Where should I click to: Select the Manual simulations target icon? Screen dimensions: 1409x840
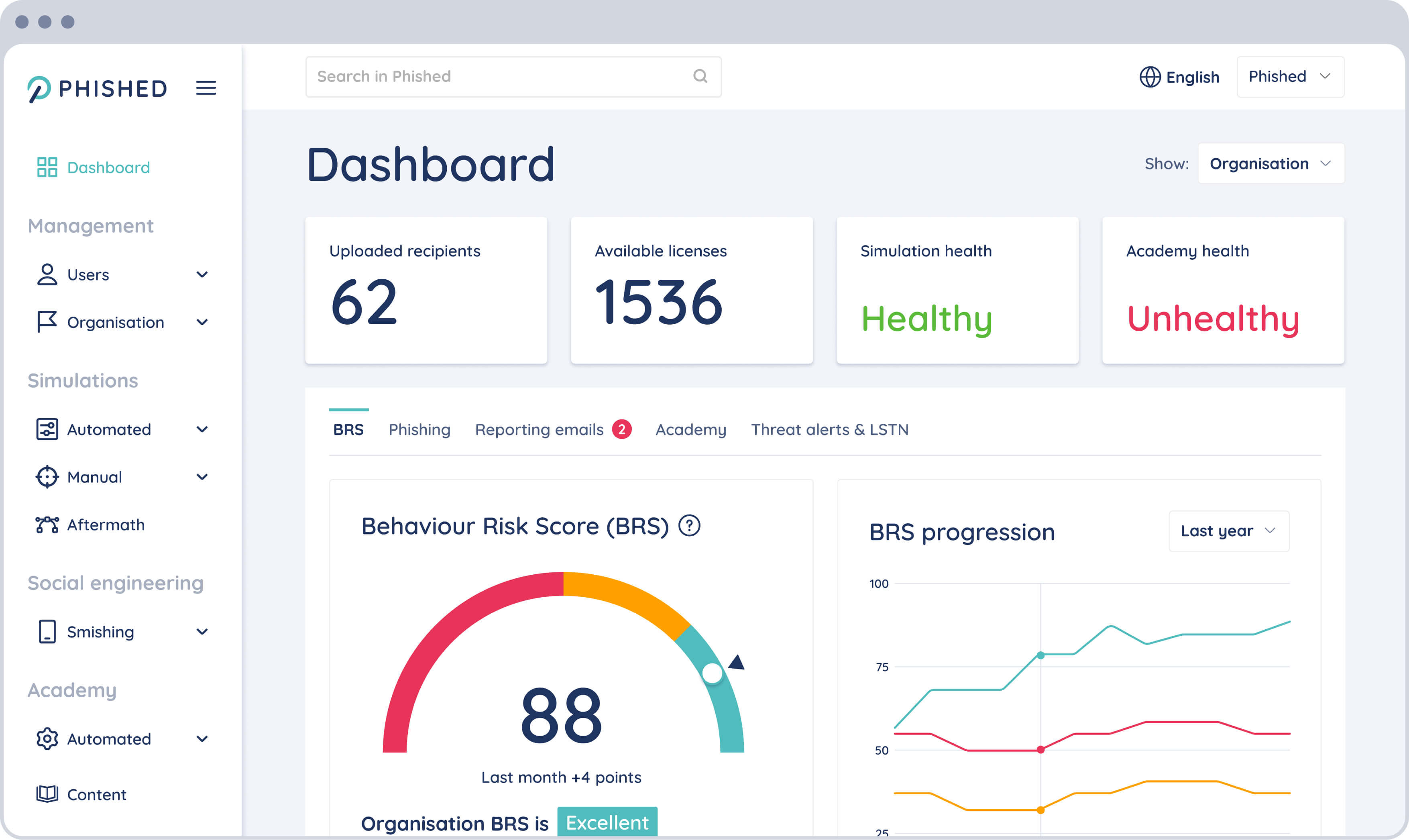[x=47, y=477]
